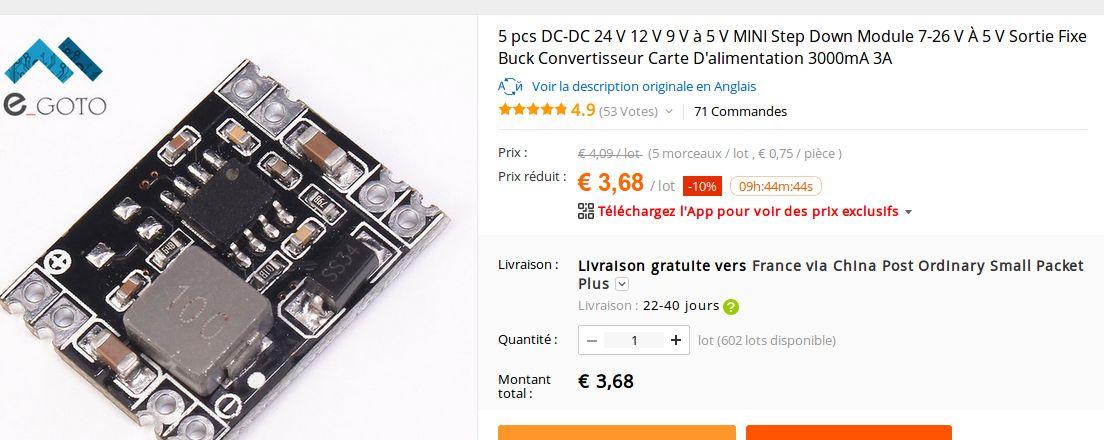Open the votes breakdown chevron
Viewport: 1104px width, 440px height.
pos(669,111)
